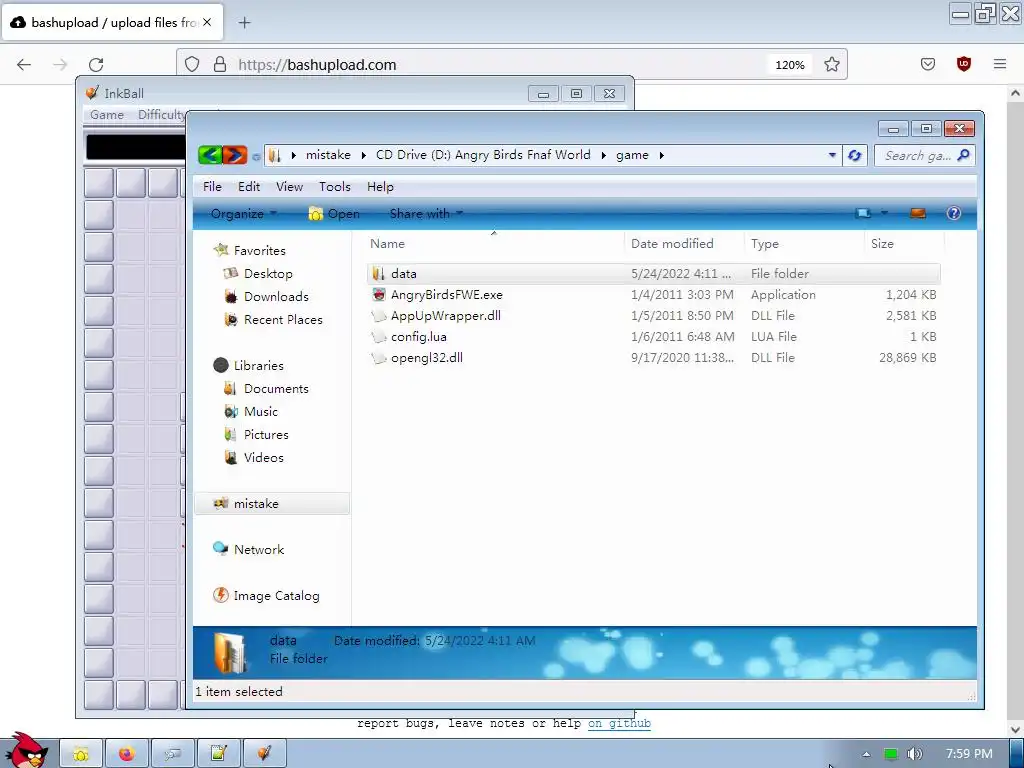Click Firefox back arrow
The image size is (1024, 768).
point(24,65)
